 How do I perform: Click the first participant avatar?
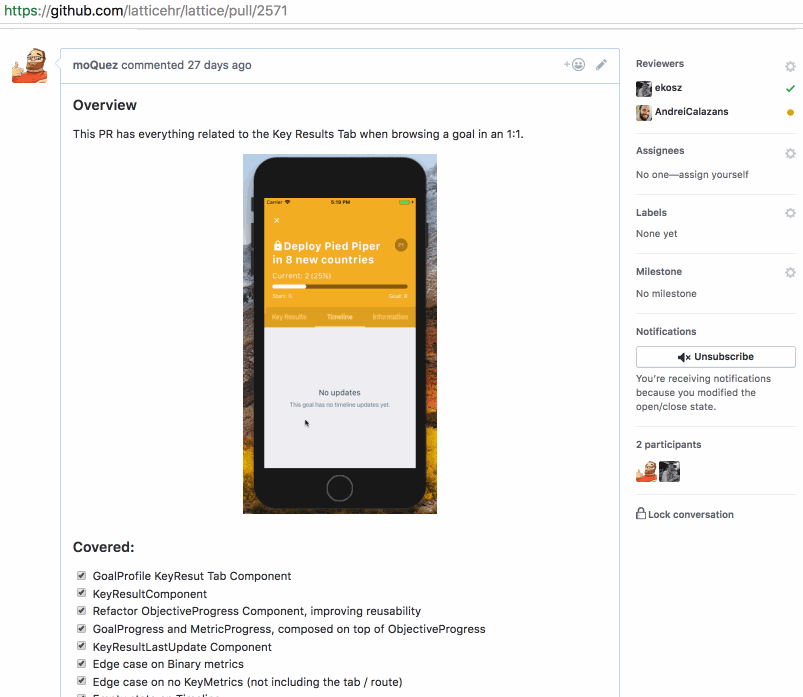pos(646,472)
